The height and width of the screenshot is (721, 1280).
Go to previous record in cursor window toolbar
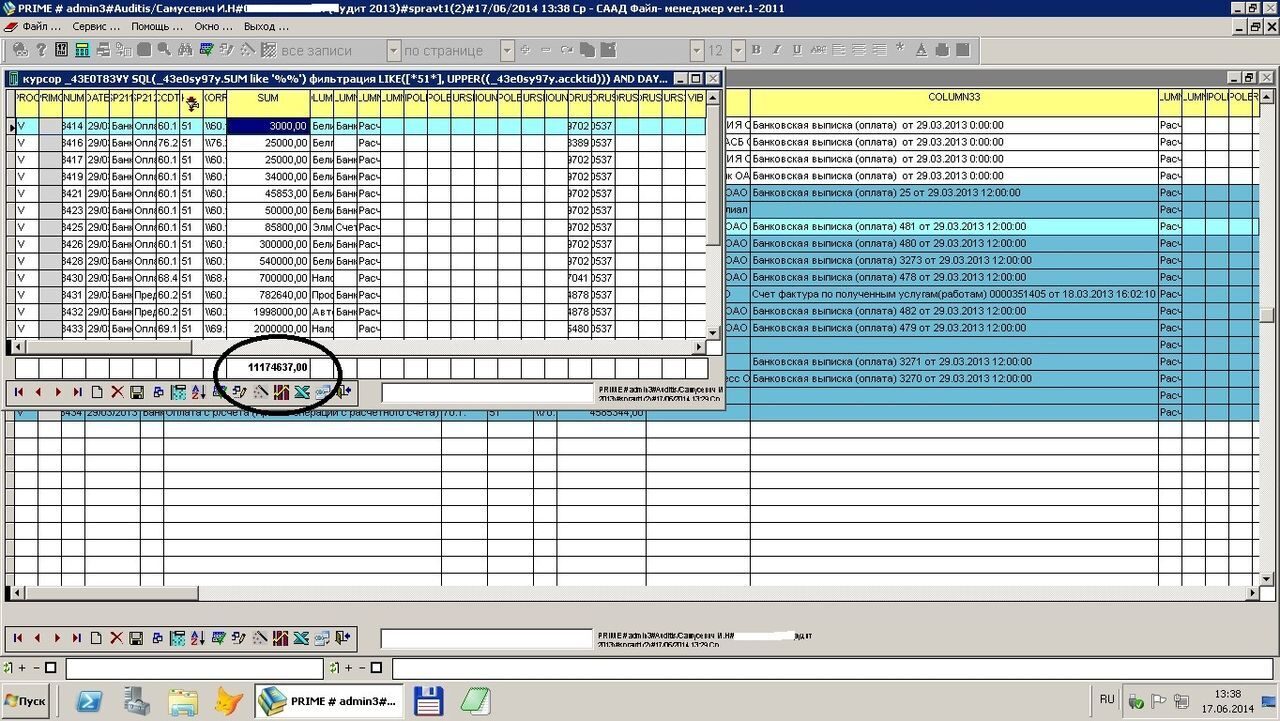click(38, 392)
